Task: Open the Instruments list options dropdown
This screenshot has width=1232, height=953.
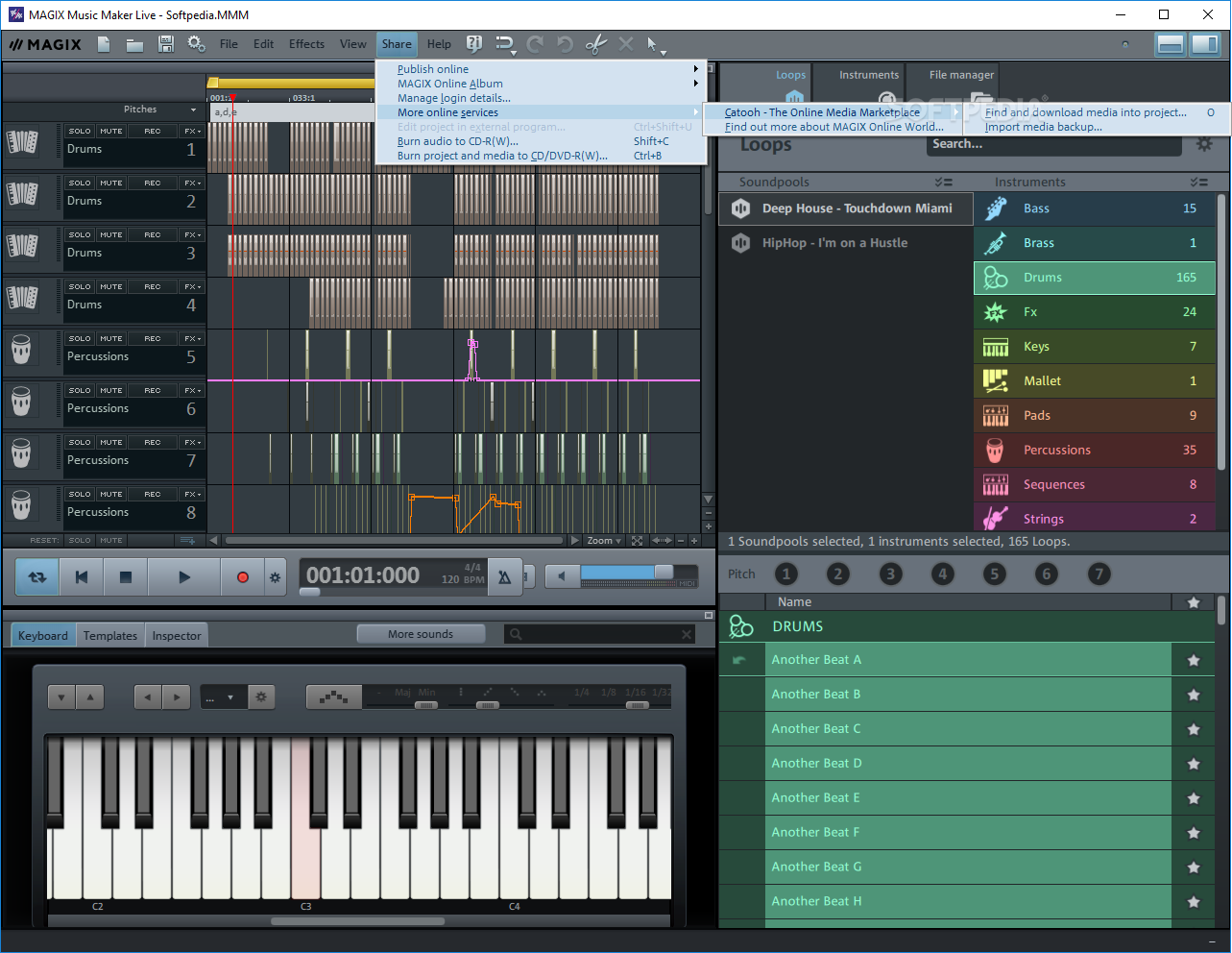Action: pyautogui.click(x=1199, y=183)
